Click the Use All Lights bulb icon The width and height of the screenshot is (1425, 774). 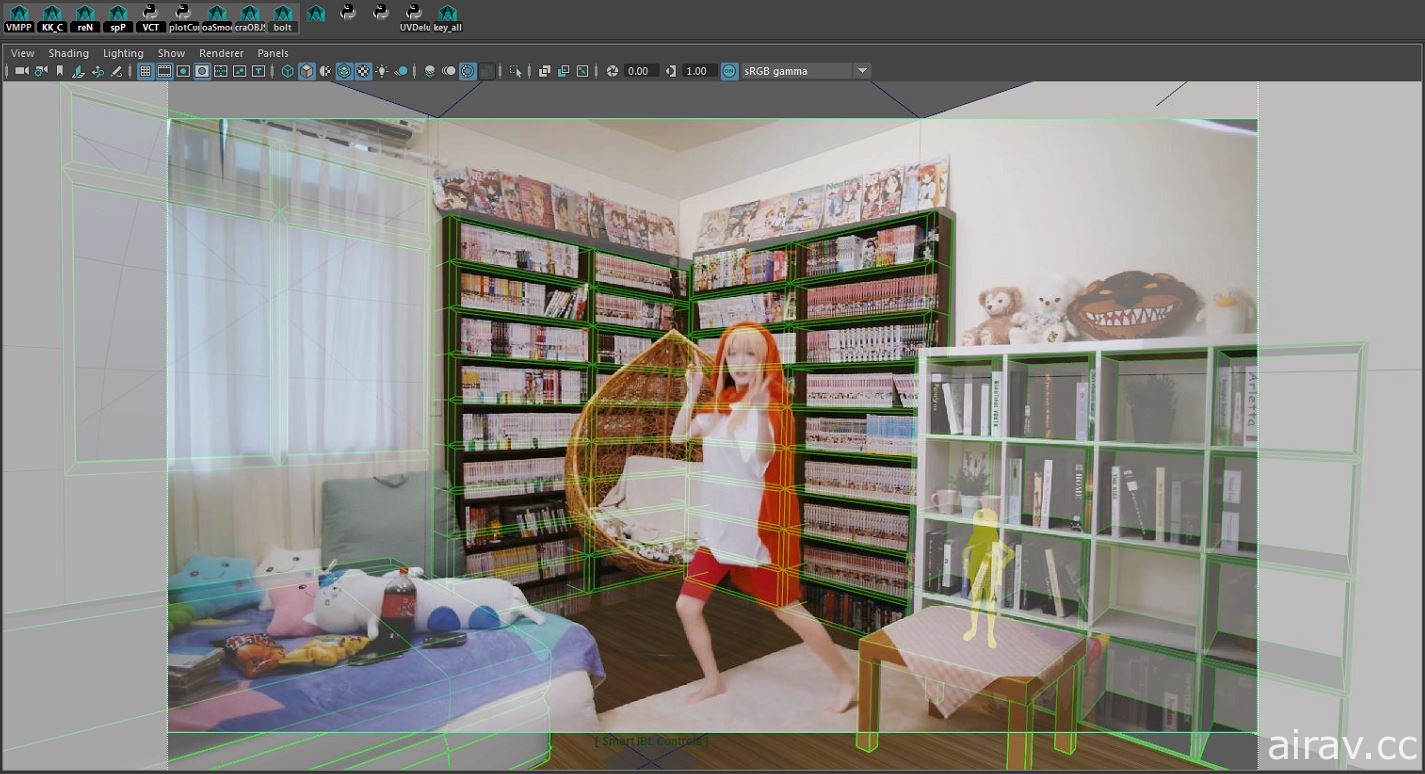coord(381,71)
